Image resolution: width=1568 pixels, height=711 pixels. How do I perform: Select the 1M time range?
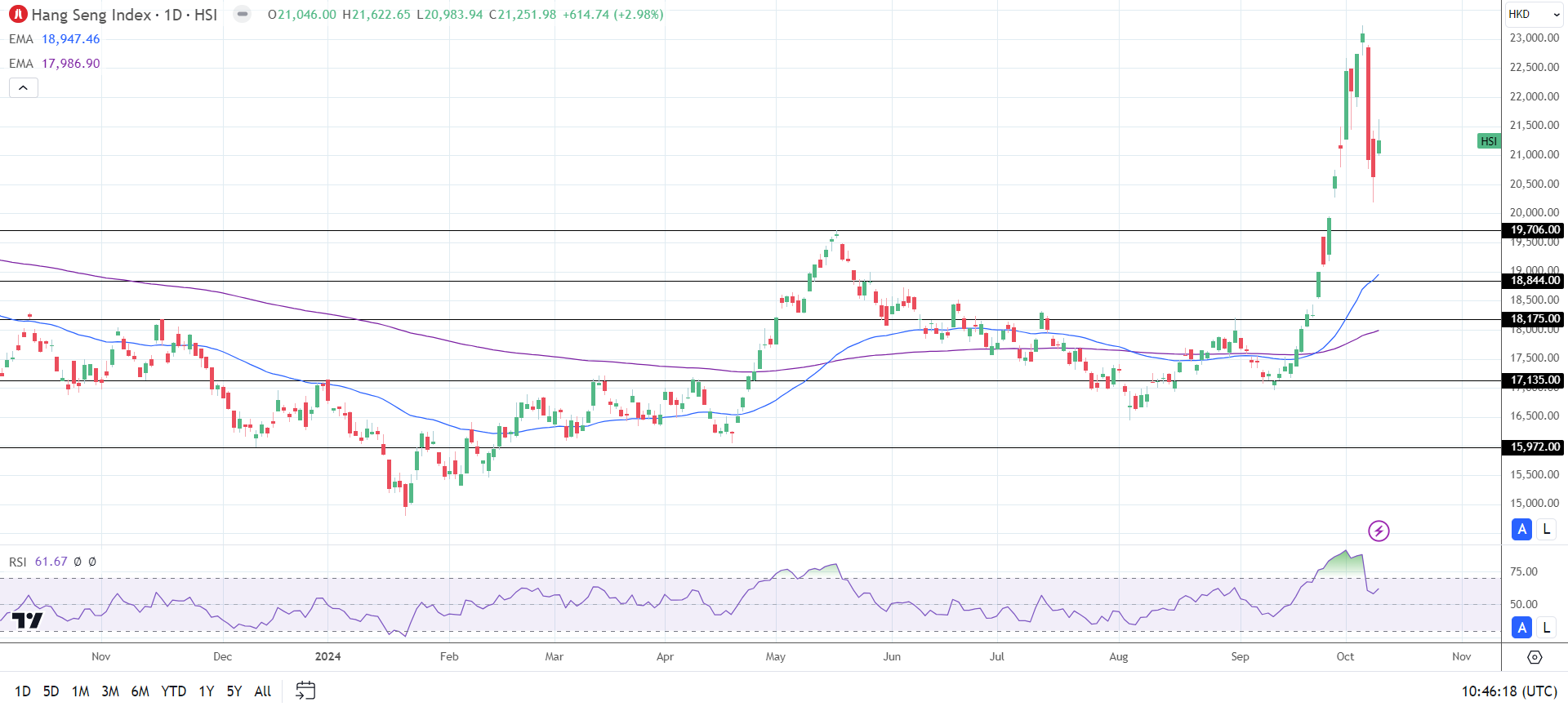point(81,691)
